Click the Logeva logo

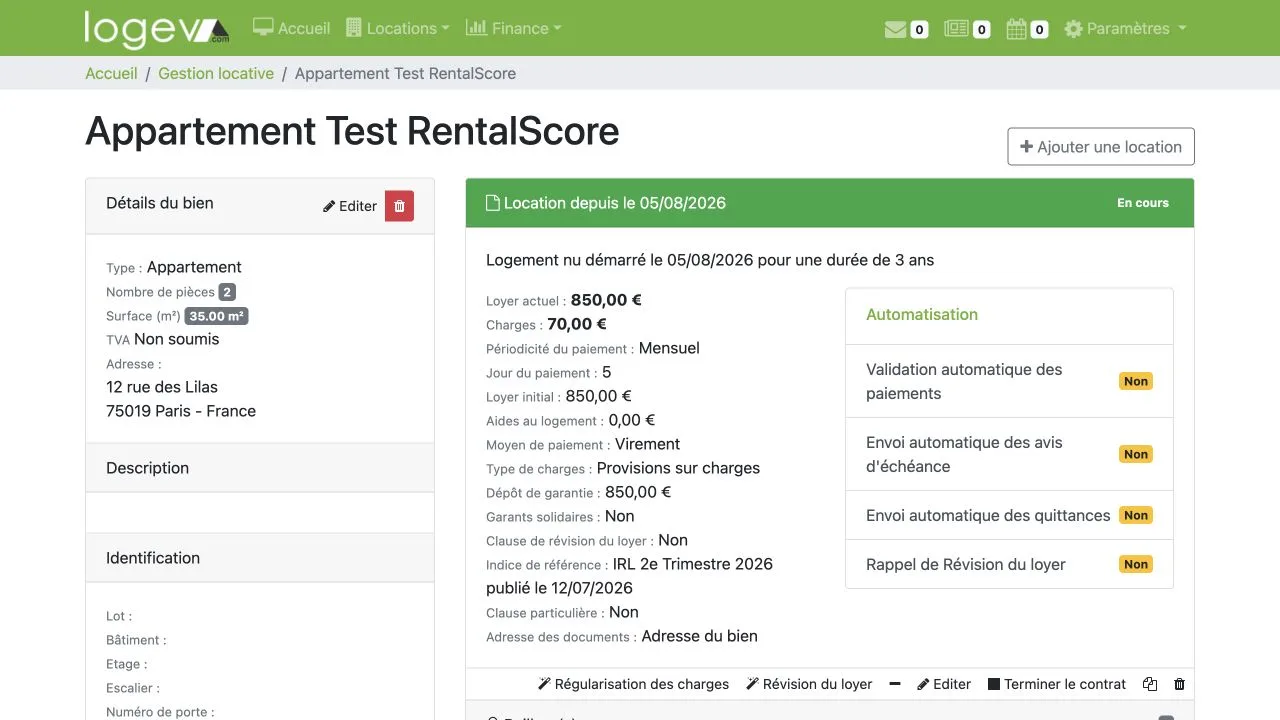[x=157, y=29]
